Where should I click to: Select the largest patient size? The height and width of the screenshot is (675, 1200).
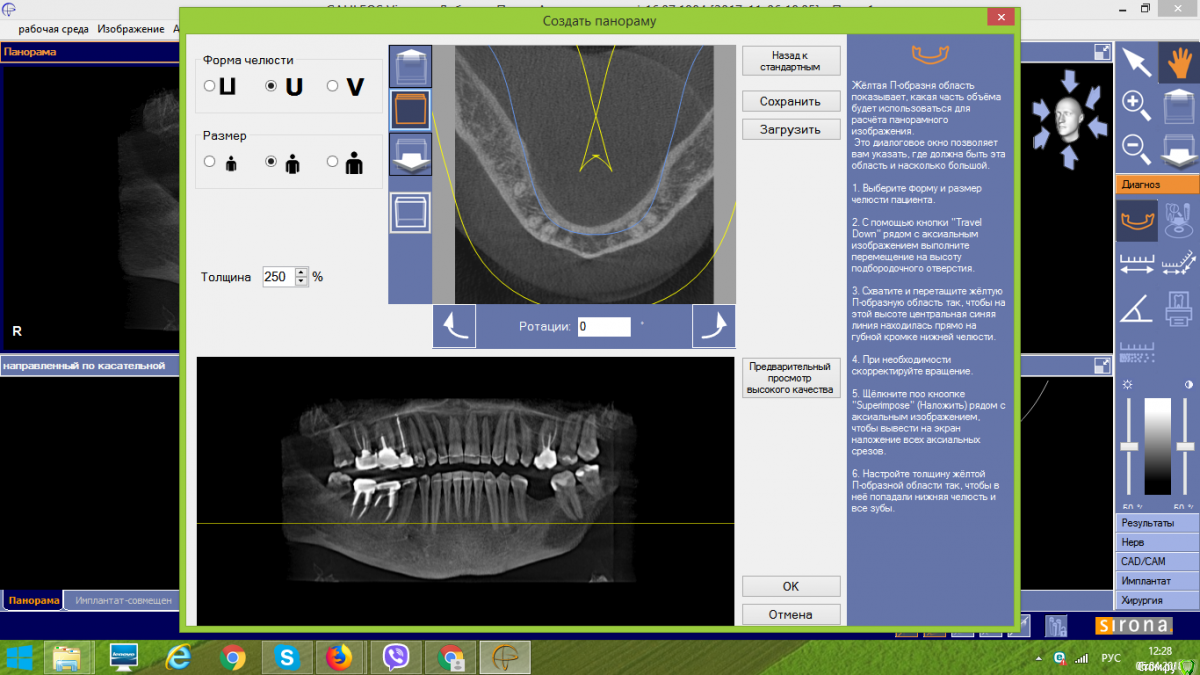(x=332, y=162)
